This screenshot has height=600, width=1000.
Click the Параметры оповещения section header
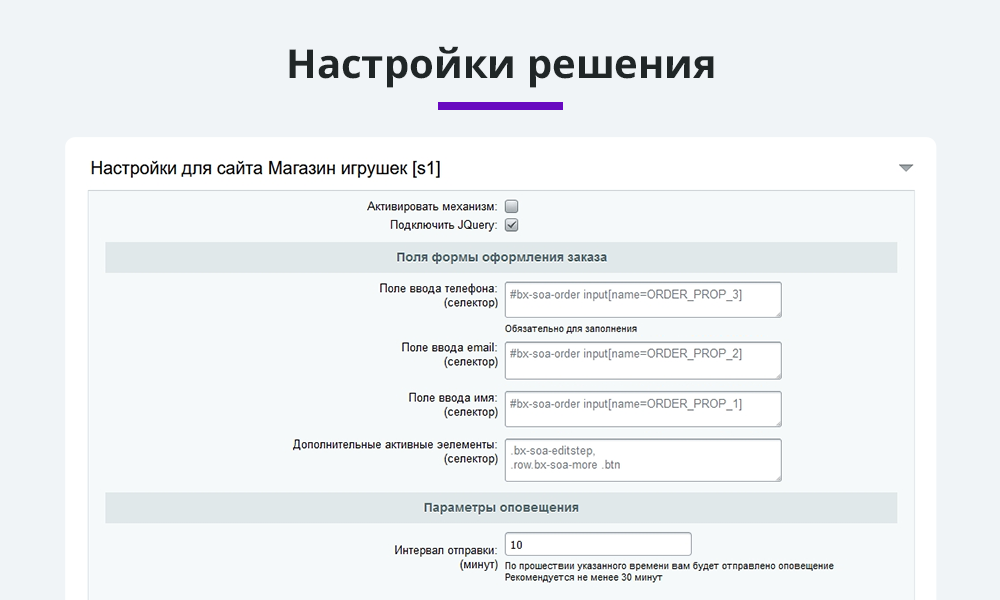(x=500, y=507)
